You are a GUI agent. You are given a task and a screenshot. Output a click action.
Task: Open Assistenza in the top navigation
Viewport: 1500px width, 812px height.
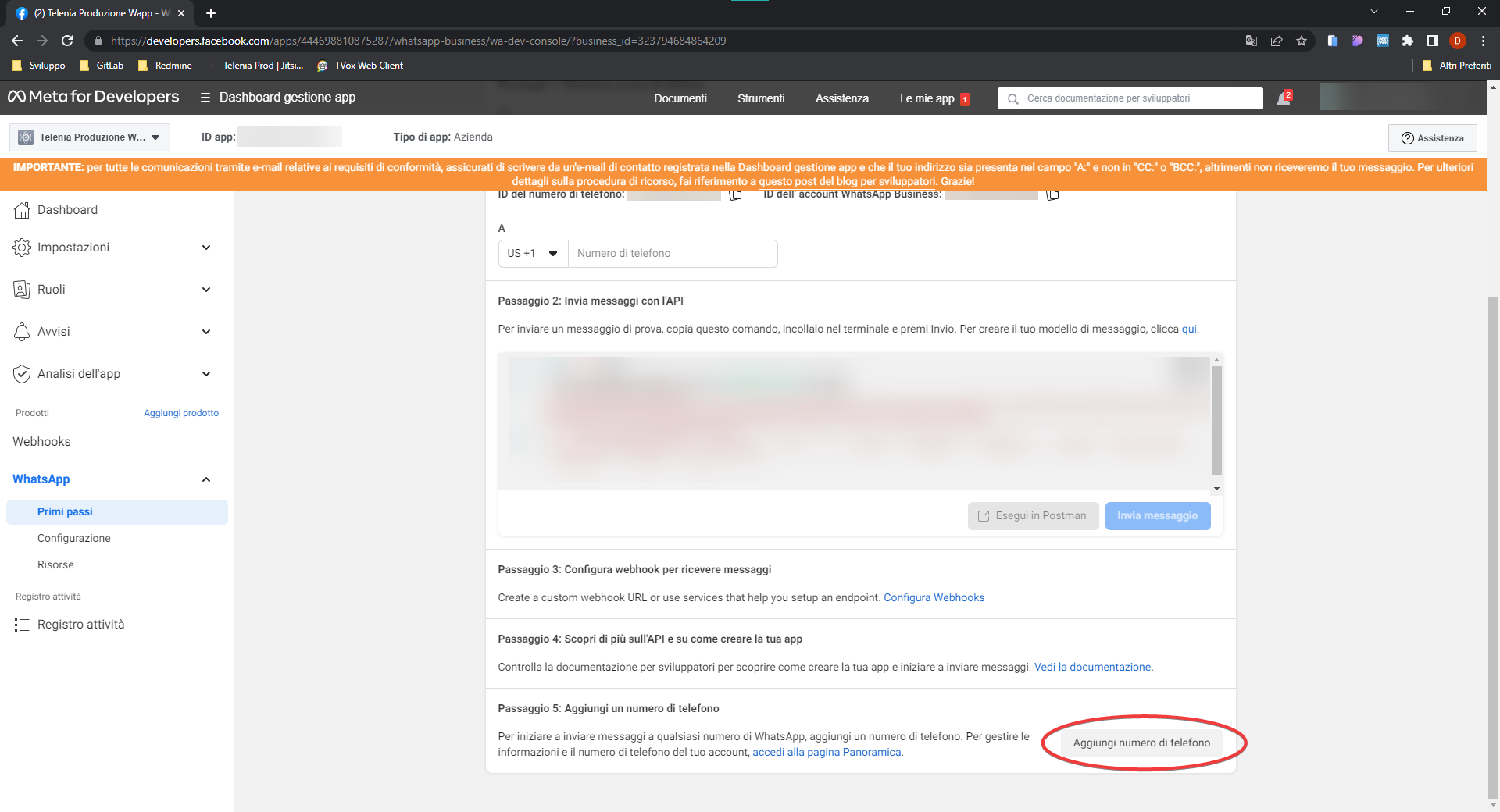842,98
